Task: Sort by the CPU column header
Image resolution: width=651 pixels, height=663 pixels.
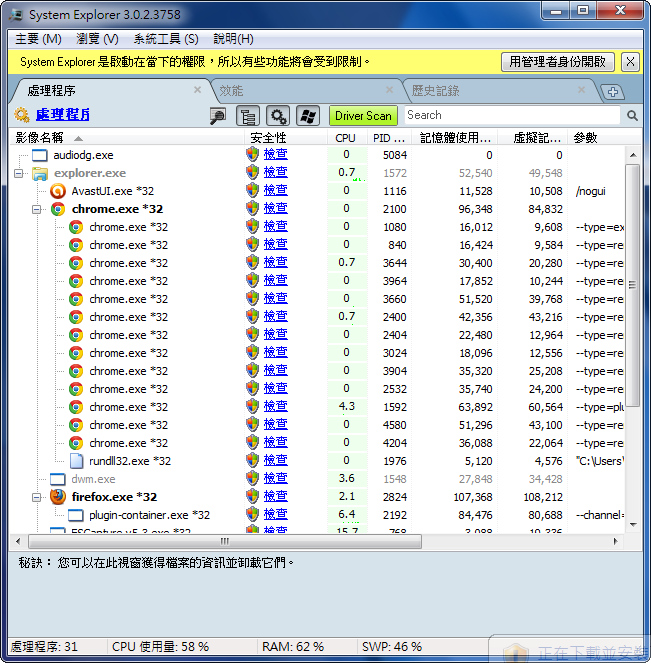Action: (345, 138)
